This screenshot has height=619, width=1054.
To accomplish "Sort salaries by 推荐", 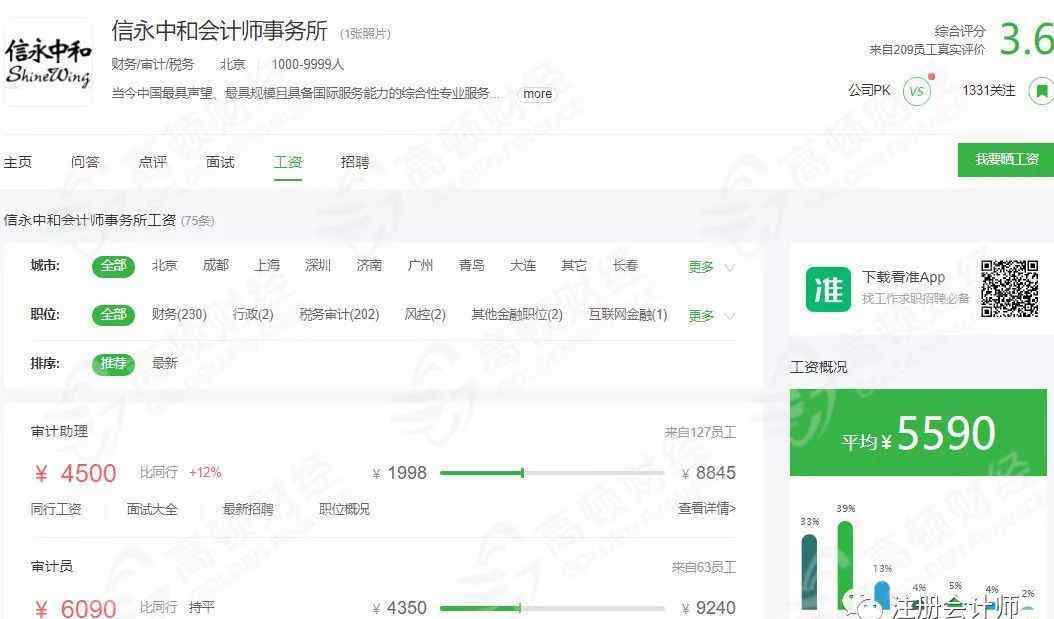I will (x=113, y=364).
